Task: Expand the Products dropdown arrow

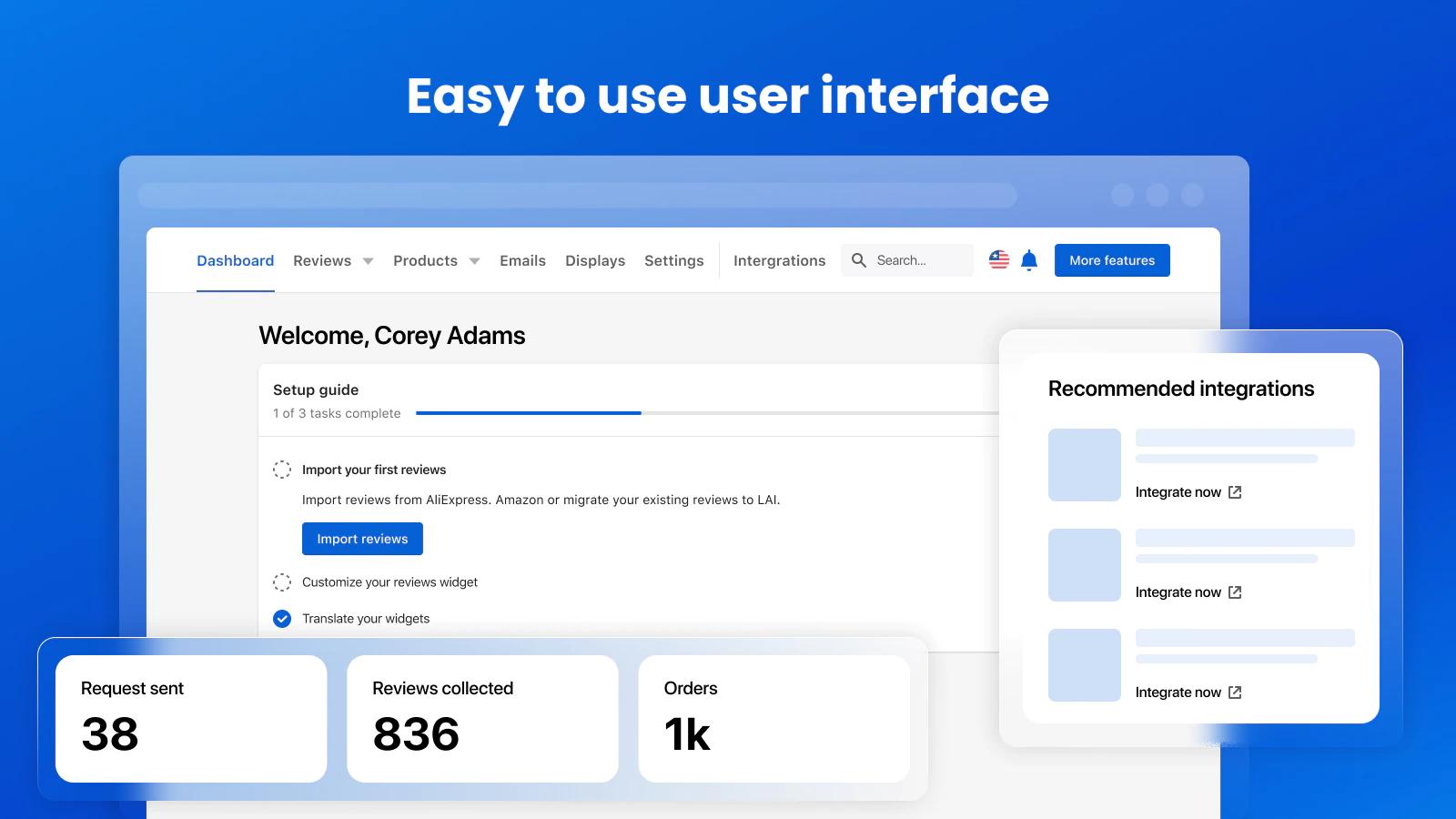Action: pos(474,261)
